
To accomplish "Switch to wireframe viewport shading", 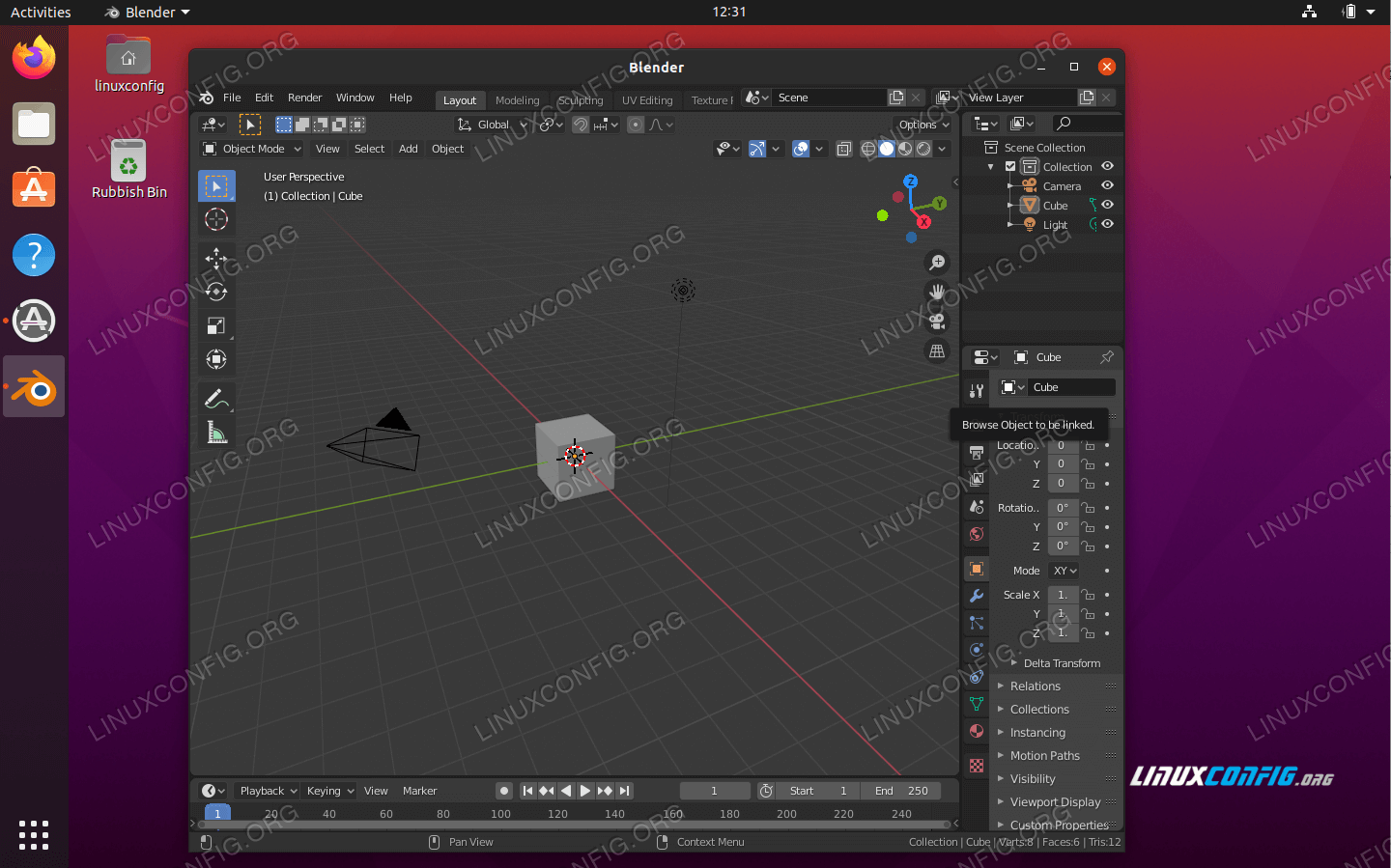I will 867,149.
